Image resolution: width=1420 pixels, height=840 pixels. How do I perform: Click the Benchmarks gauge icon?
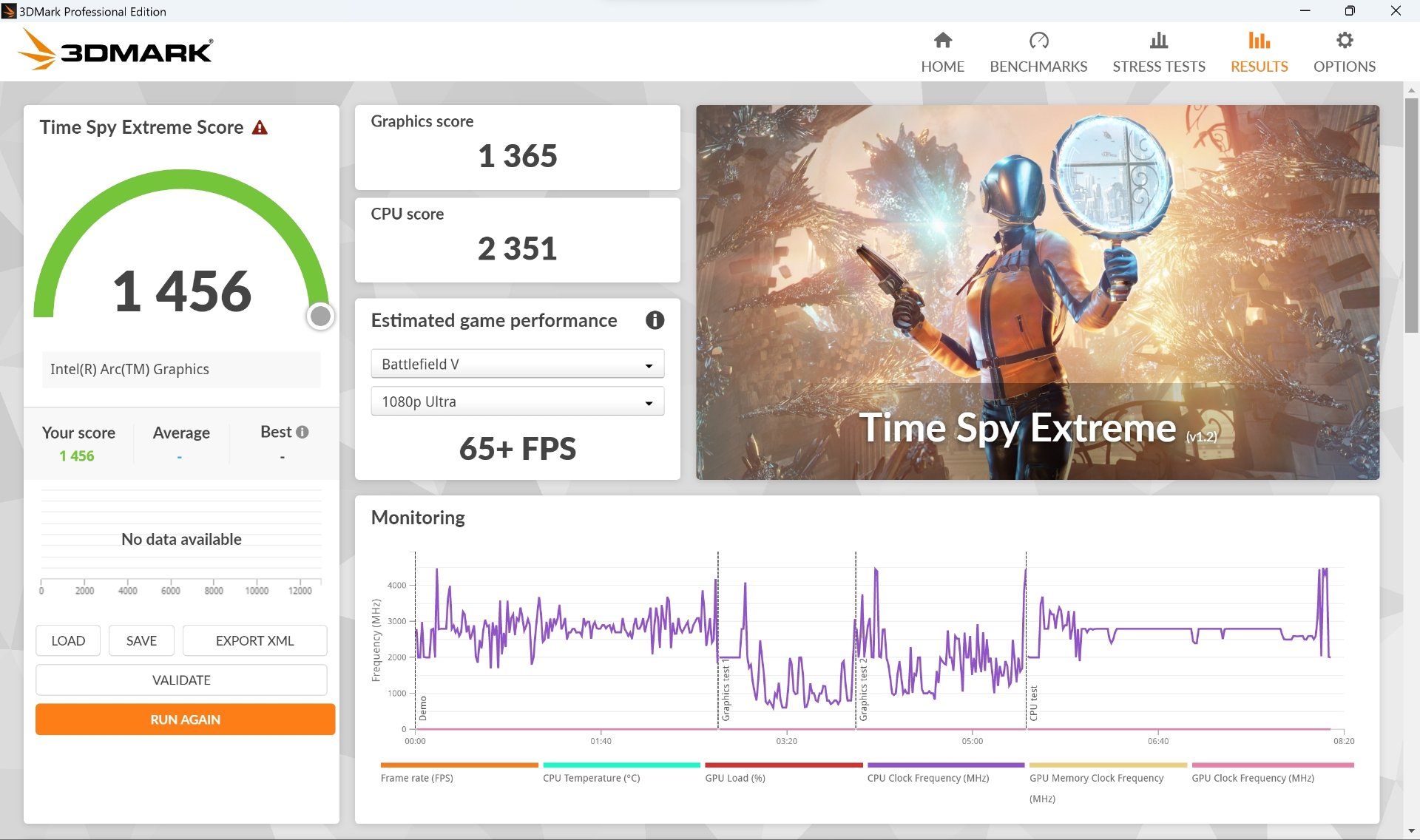click(1038, 40)
